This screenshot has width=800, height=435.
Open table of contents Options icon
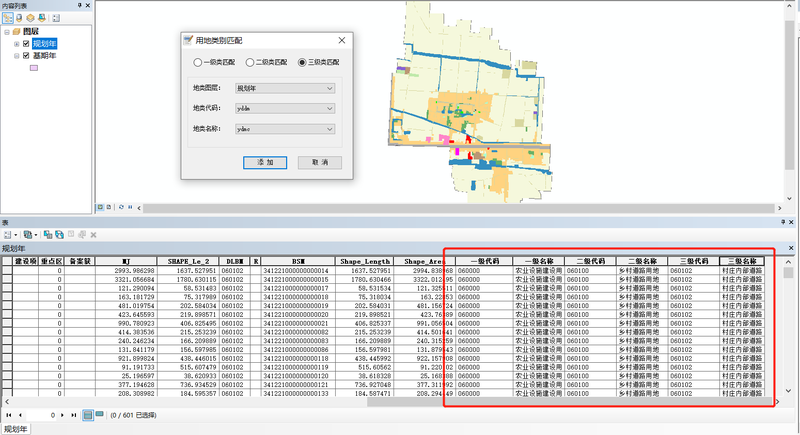click(56, 18)
